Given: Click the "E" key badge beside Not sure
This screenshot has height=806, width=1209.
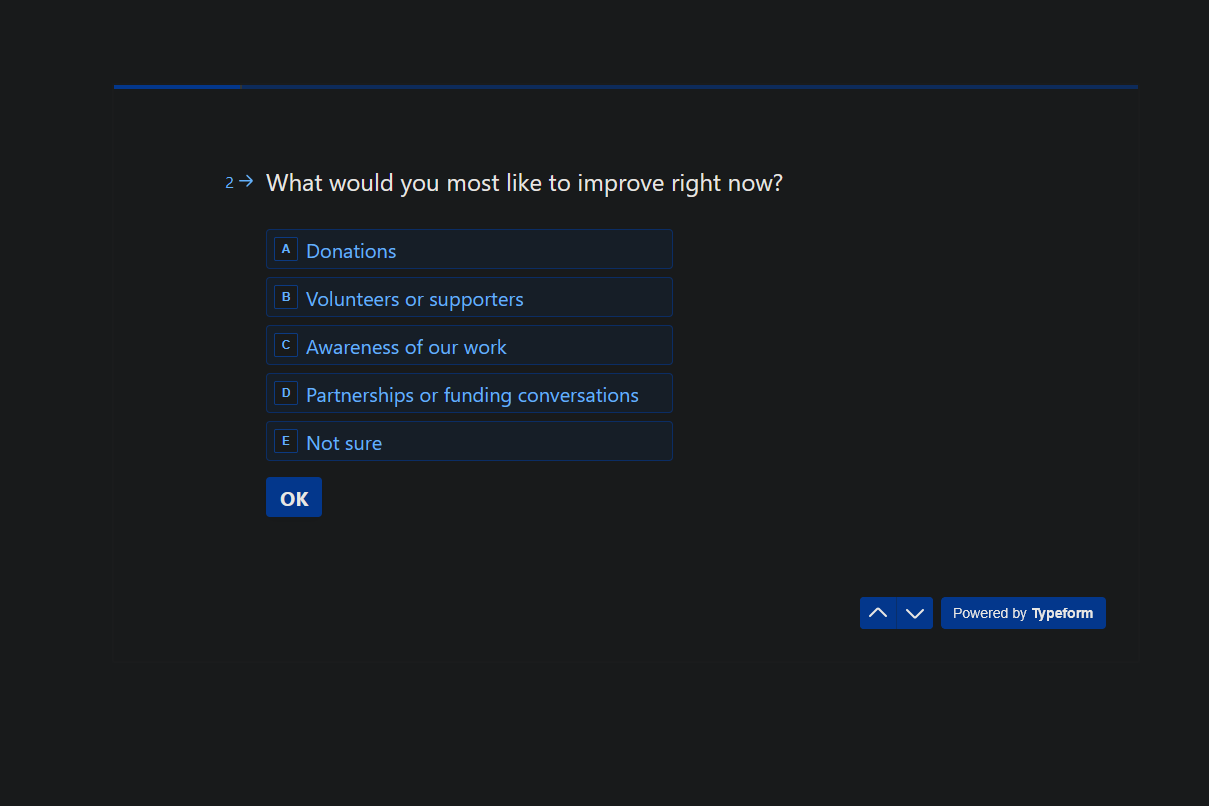Looking at the screenshot, I should (286, 441).
